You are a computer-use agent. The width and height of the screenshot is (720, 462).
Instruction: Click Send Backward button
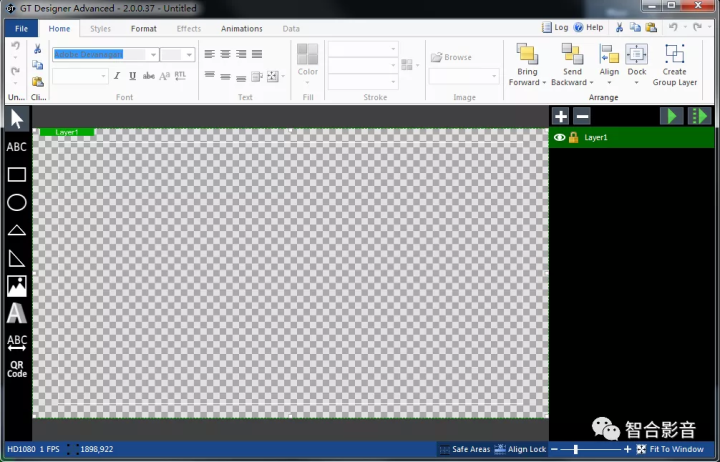(x=572, y=65)
